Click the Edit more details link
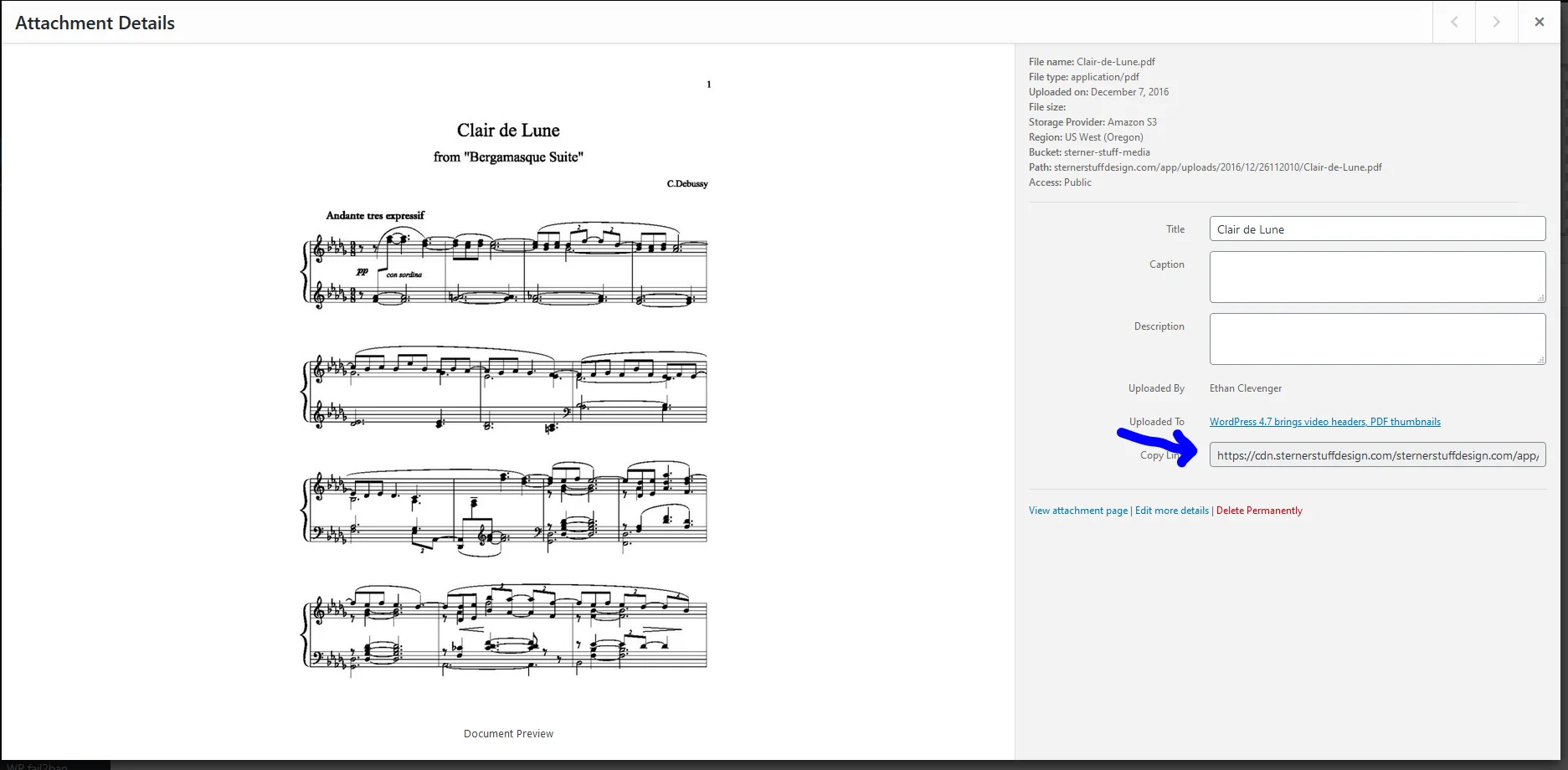This screenshot has height=770, width=1568. click(x=1171, y=511)
